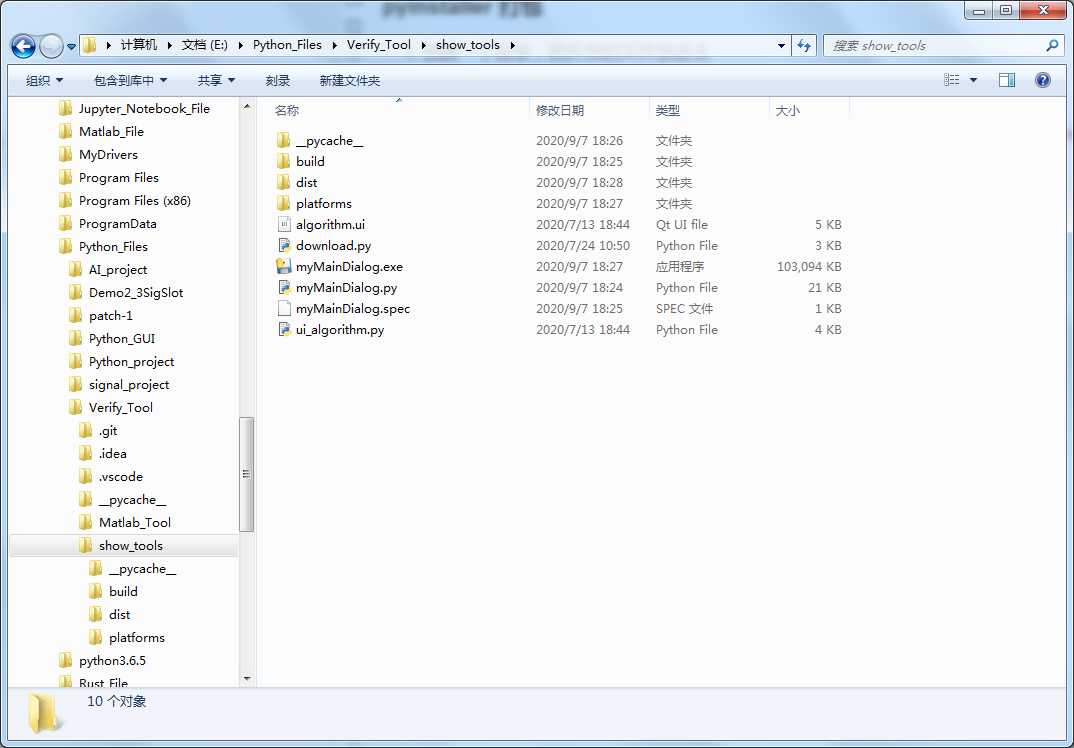Select the ui_algorithm.py Python file icon
The width and height of the screenshot is (1074, 748).
point(284,329)
